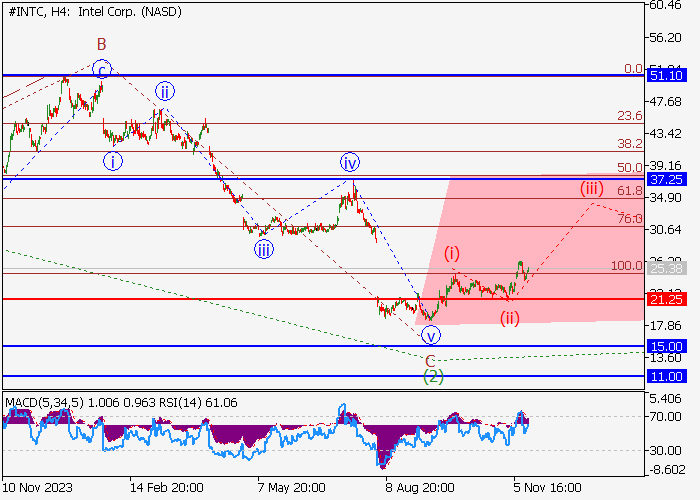700x500 pixels.
Task: Select the Fibonacci 50.0 level label
Action: coord(629,167)
